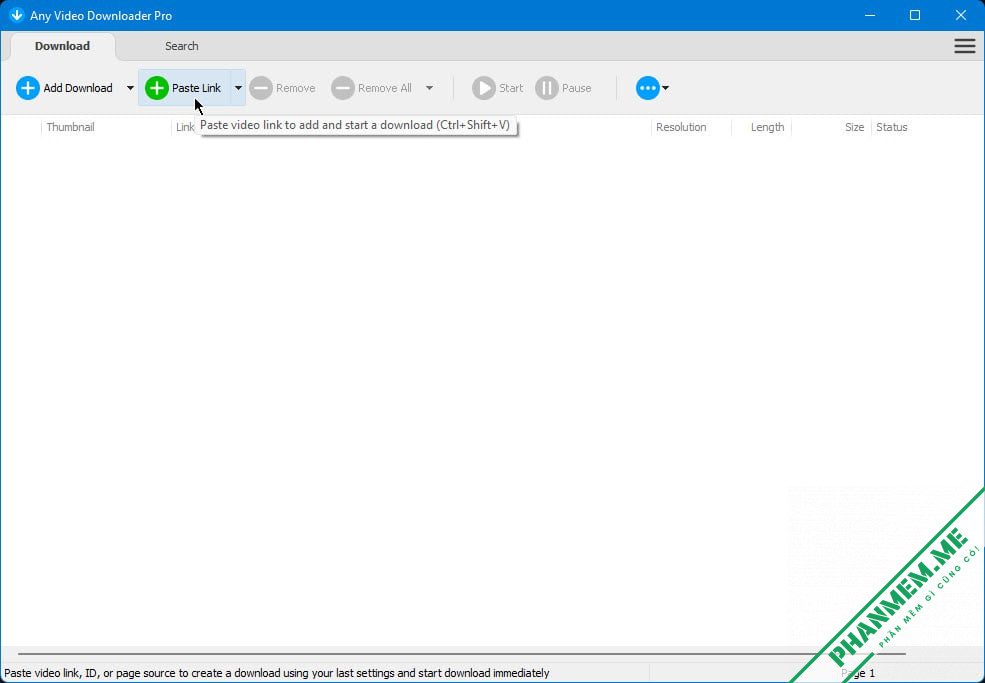Click the horizontal scrollbar at list bottom
This screenshot has height=683, width=985.
click(462, 654)
